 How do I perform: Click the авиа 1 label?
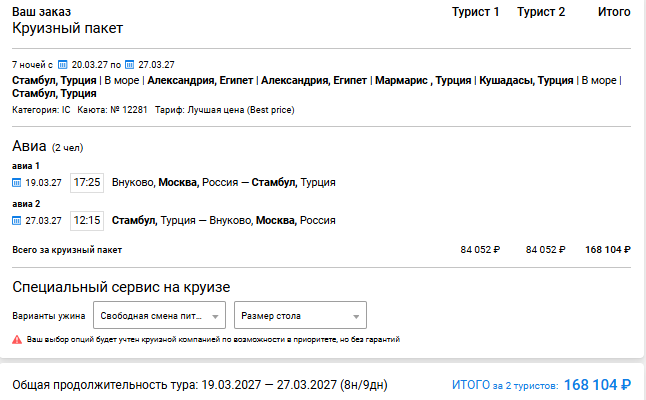[26, 166]
